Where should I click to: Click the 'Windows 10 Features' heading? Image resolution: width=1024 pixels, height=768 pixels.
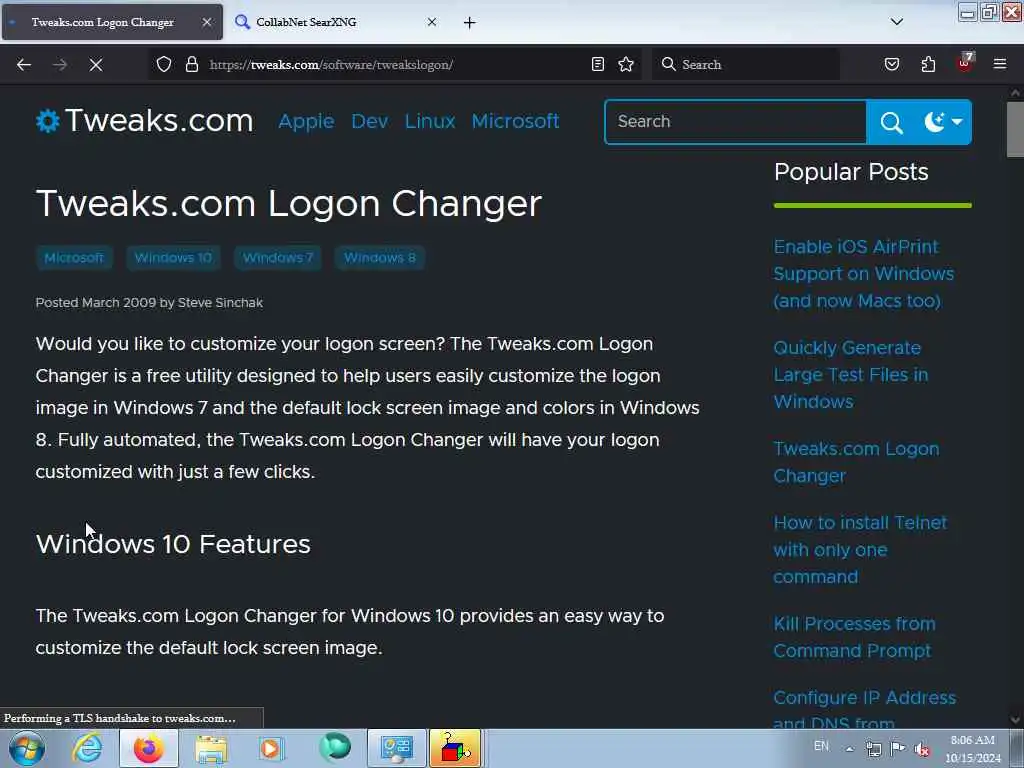173,545
